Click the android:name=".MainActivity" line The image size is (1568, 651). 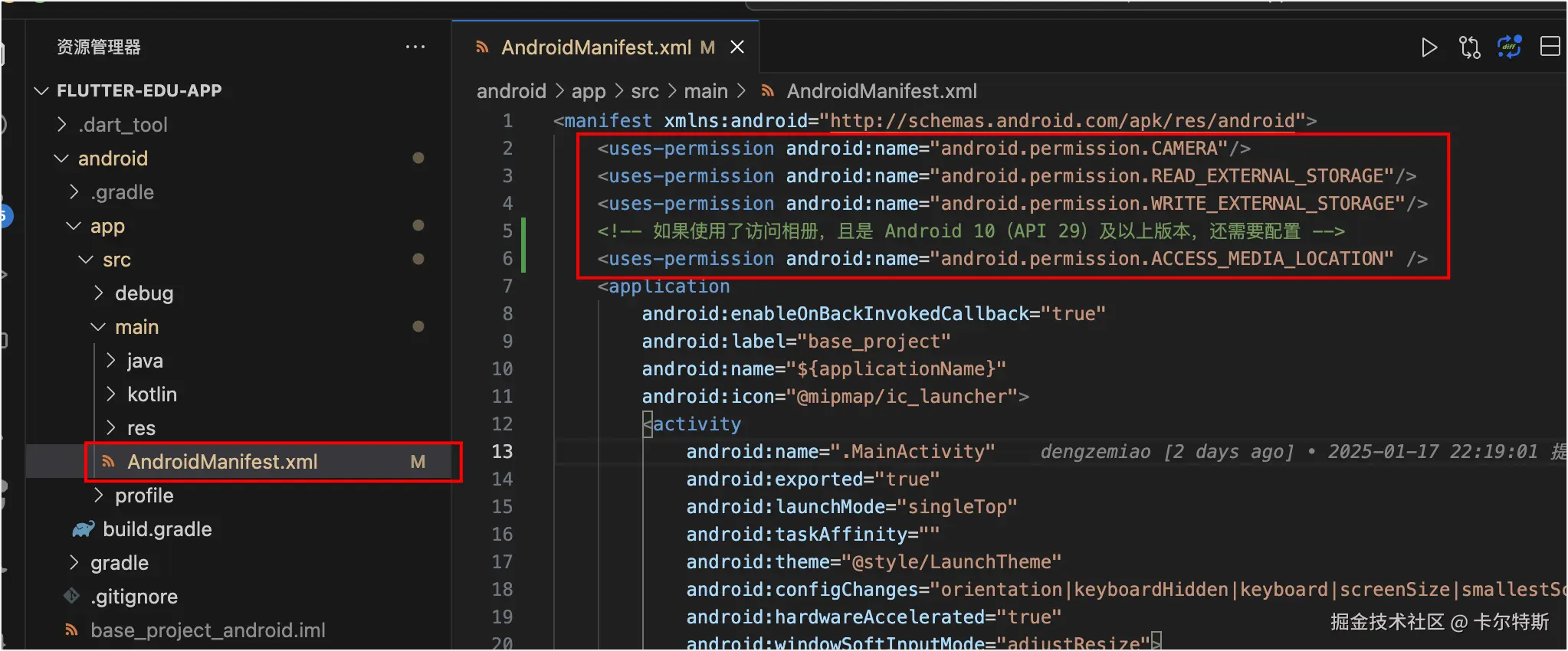tap(840, 452)
